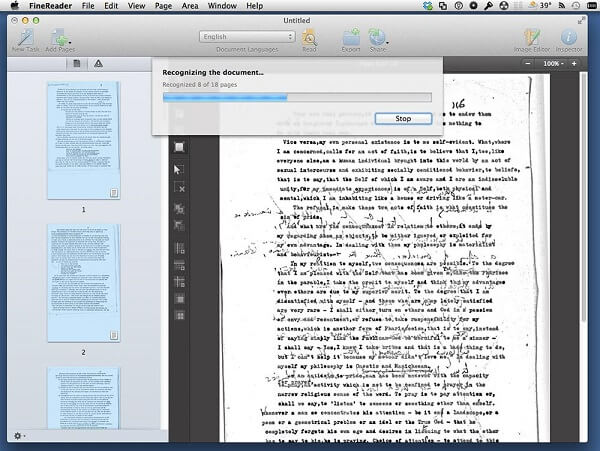Open the gear actions menu

click(x=18, y=436)
